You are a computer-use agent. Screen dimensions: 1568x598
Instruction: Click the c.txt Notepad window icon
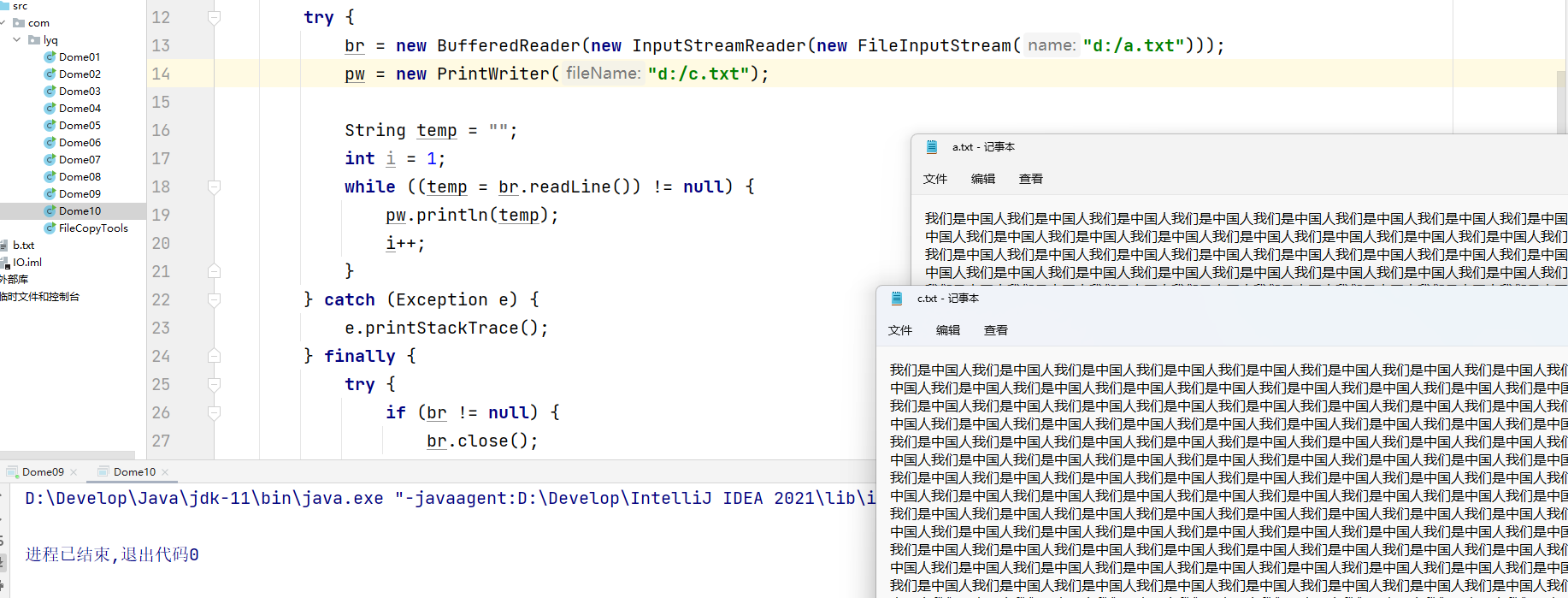tap(897, 299)
